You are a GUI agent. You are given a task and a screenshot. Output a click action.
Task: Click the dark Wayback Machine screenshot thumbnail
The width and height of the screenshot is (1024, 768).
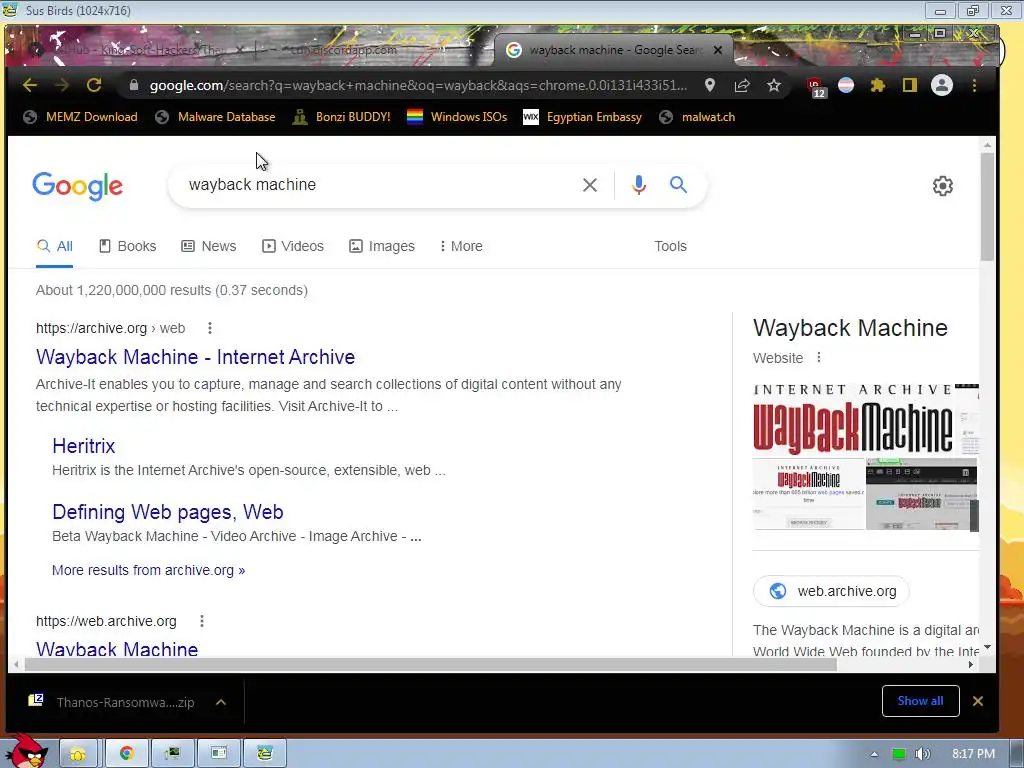(x=921, y=494)
